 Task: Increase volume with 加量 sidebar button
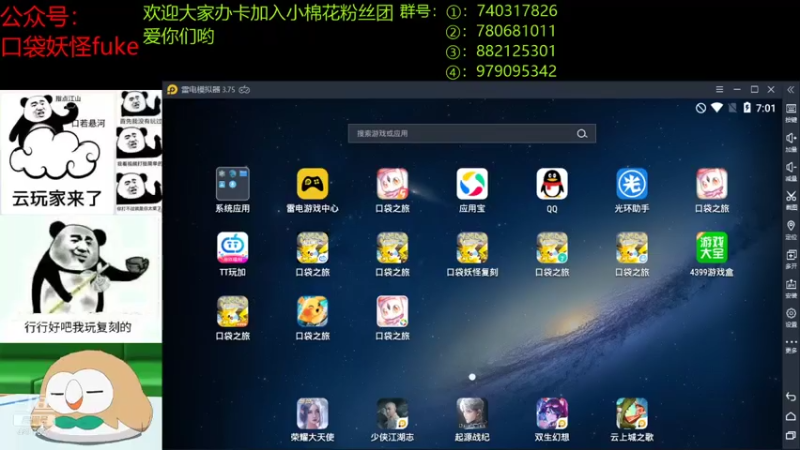tap(791, 142)
